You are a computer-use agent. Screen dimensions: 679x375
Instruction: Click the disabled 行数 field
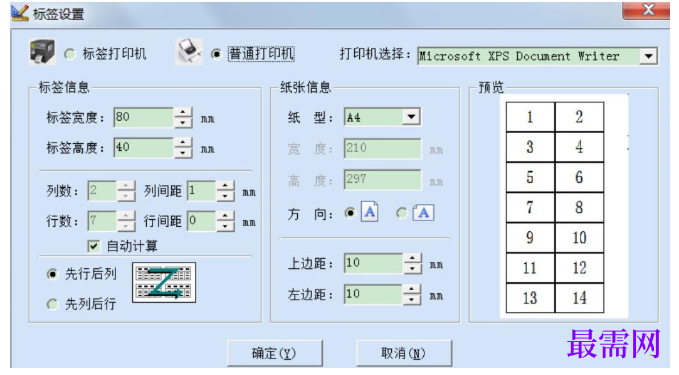[x=102, y=221]
